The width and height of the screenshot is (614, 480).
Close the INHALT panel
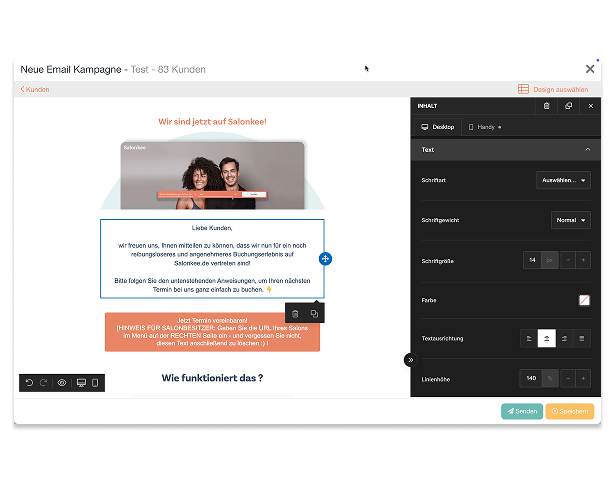[x=591, y=106]
